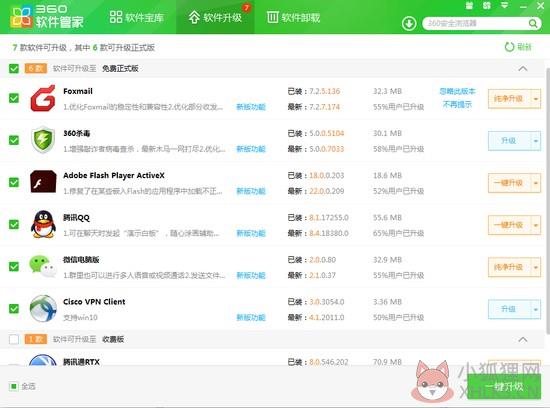Image resolution: width=550 pixels, height=408 pixels.
Task: Click the 微信电脑版 icon
Action: [x=43, y=266]
